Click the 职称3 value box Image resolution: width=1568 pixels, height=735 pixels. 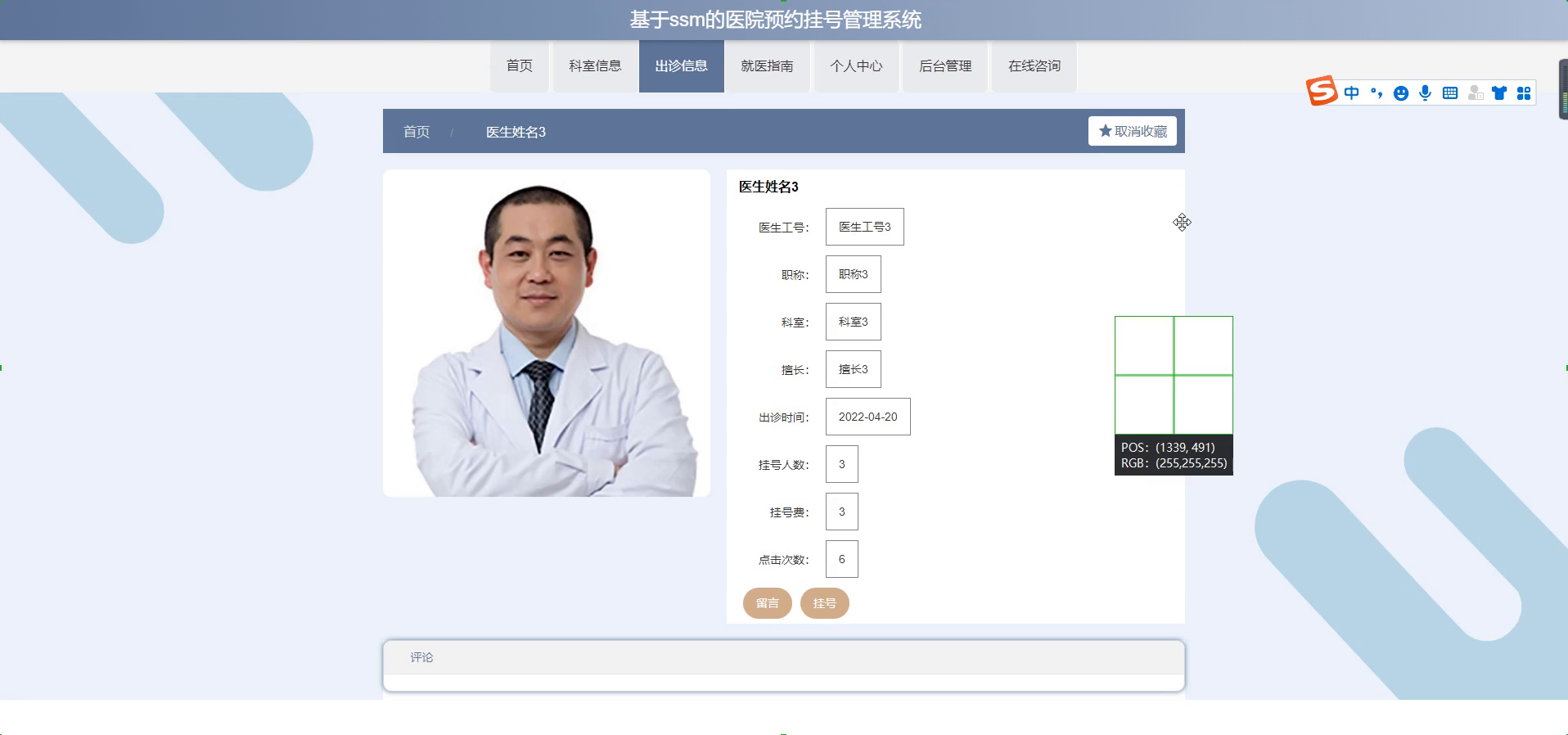[x=854, y=274]
